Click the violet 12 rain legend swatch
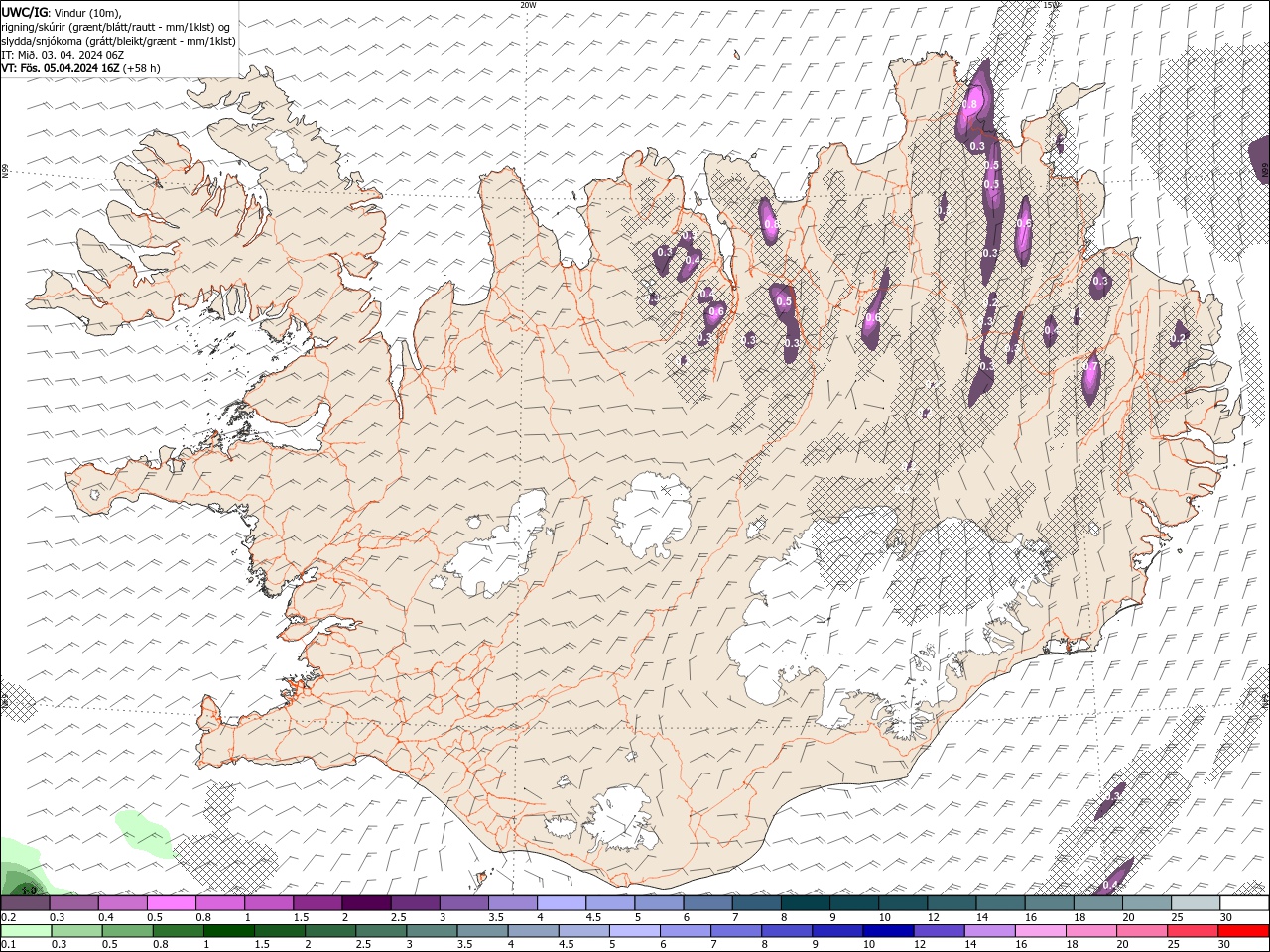 coord(939,931)
